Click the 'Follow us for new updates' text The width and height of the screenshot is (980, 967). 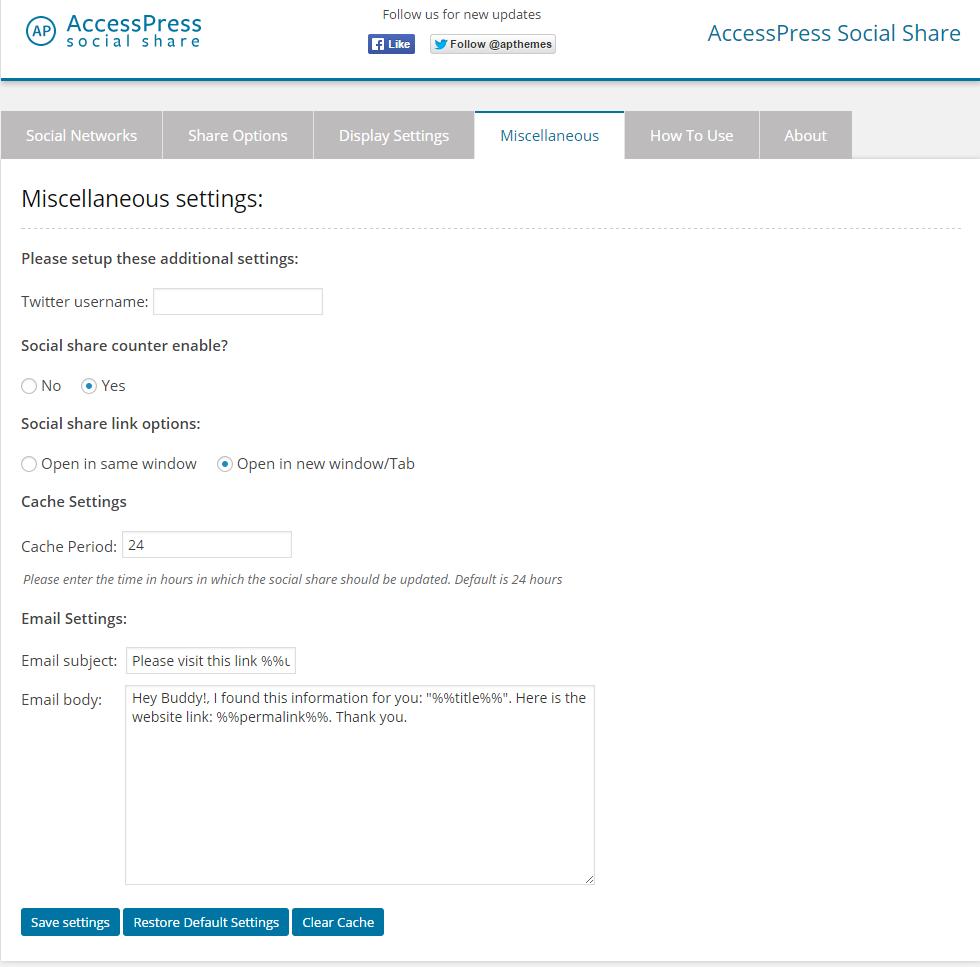coord(462,14)
